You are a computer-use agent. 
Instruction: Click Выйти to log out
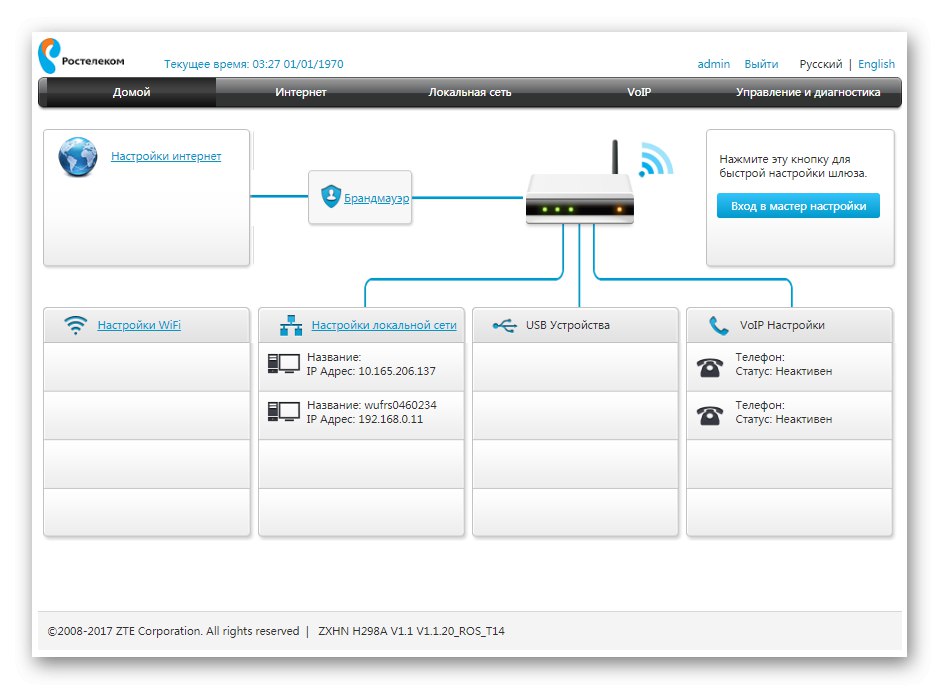click(761, 64)
